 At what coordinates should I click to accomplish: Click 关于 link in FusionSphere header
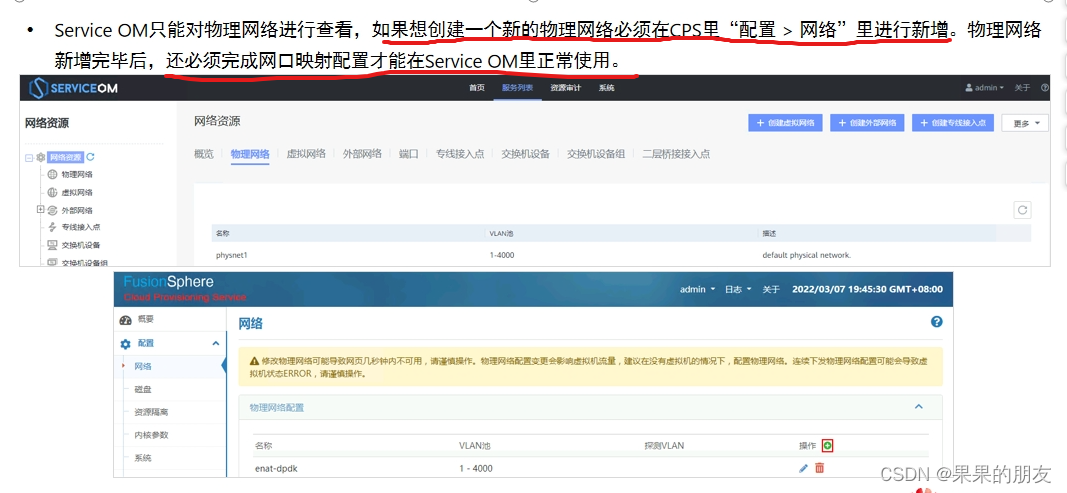[770, 289]
